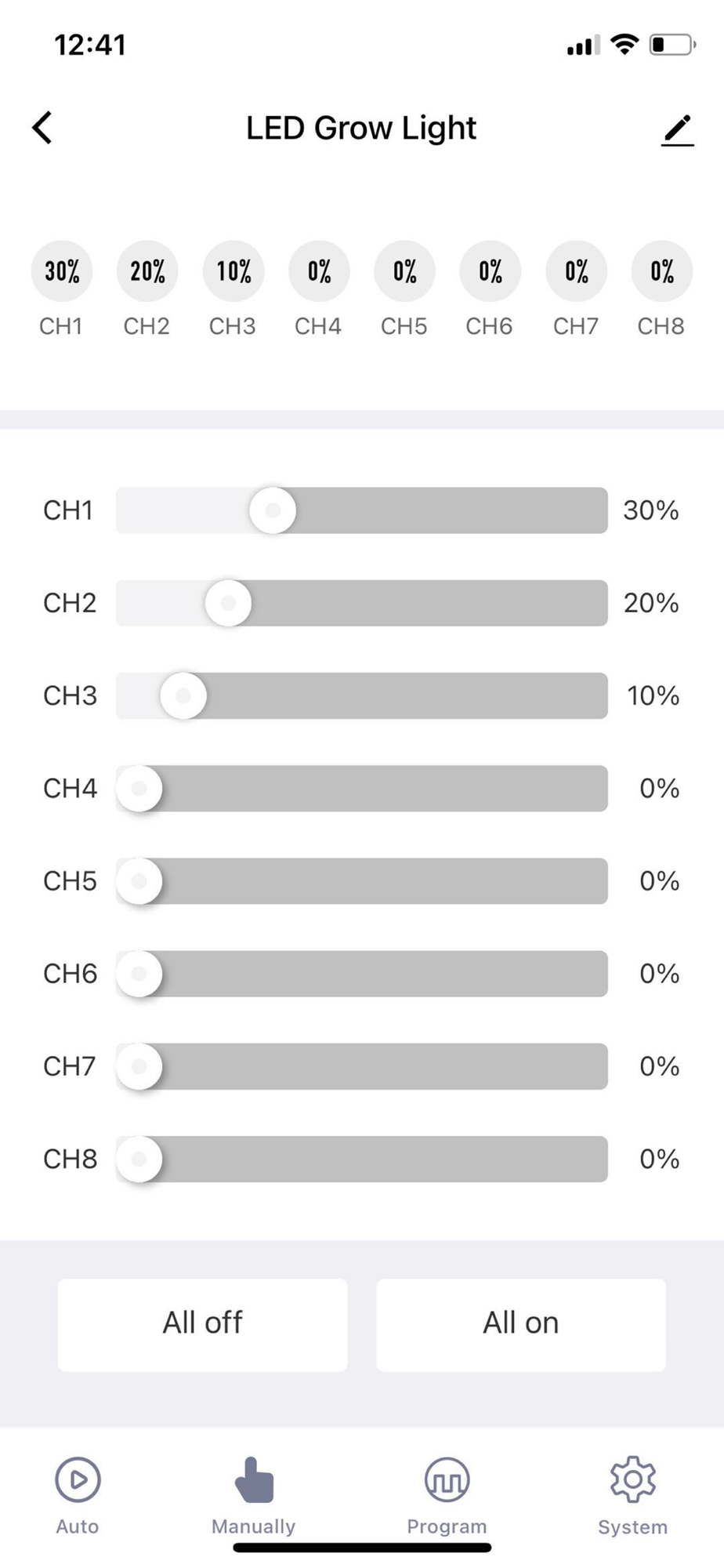The image size is (724, 1568).
Task: Select the Manually hand icon
Action: 254,1480
